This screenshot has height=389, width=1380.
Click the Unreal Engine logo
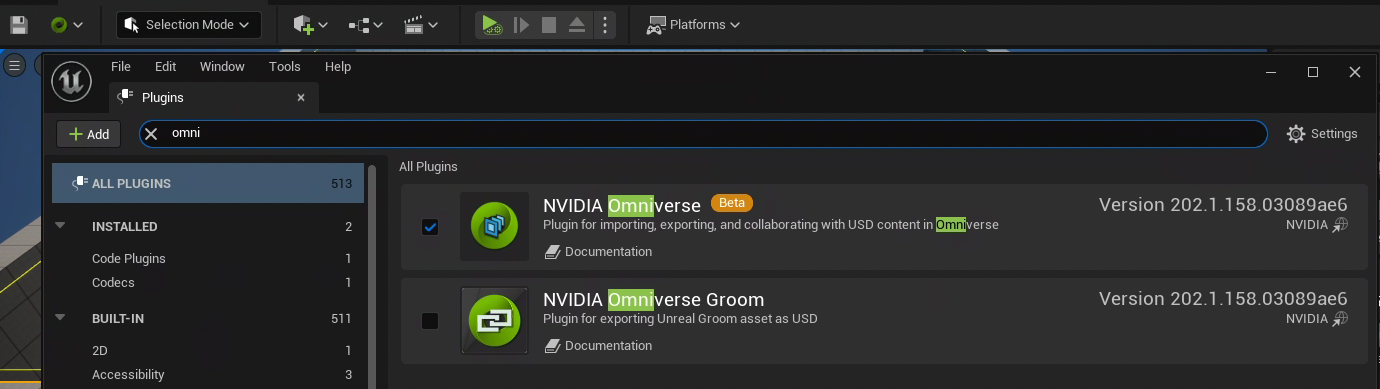coord(72,81)
